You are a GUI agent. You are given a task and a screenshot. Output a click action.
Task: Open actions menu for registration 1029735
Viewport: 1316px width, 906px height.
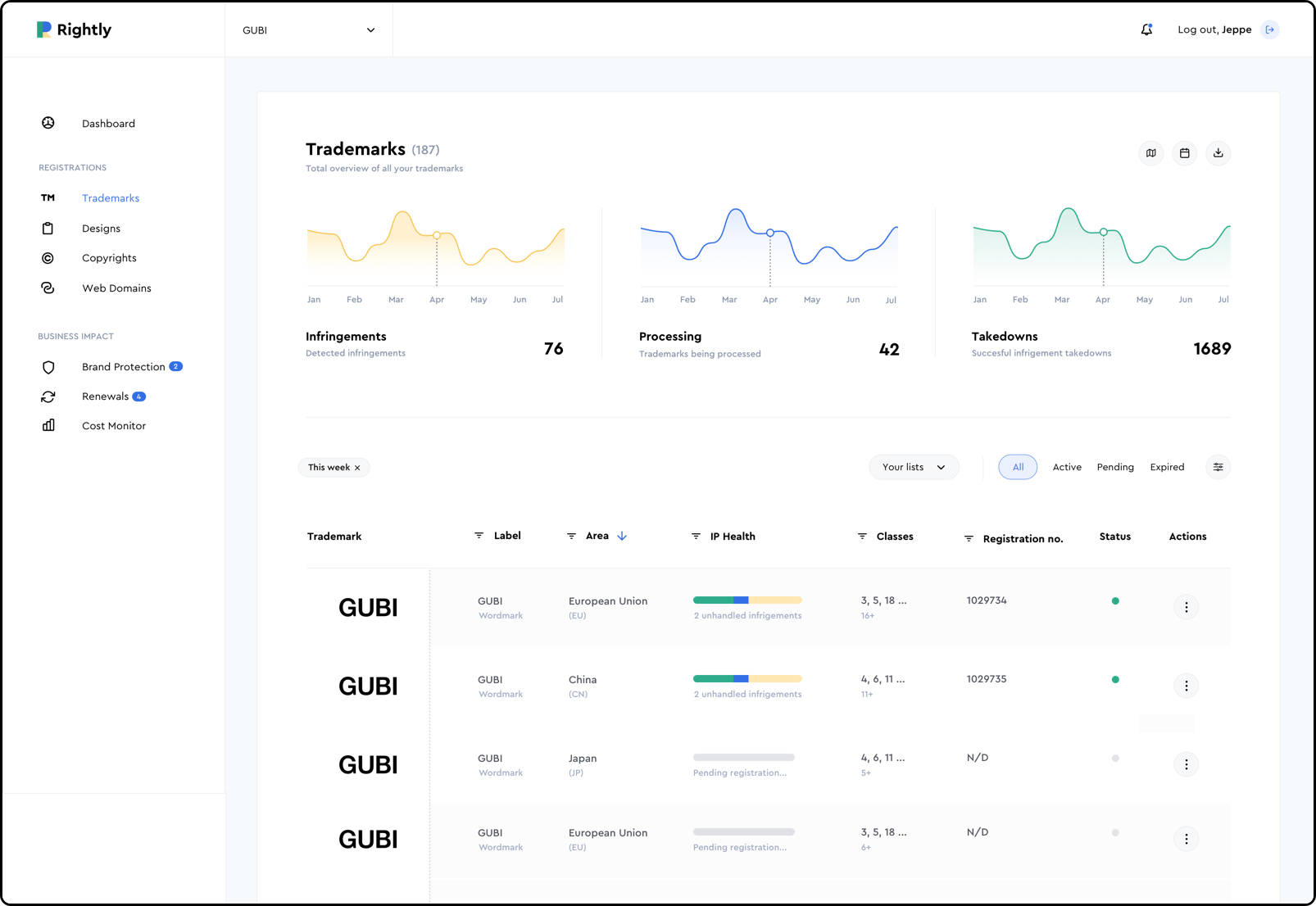[1187, 686]
